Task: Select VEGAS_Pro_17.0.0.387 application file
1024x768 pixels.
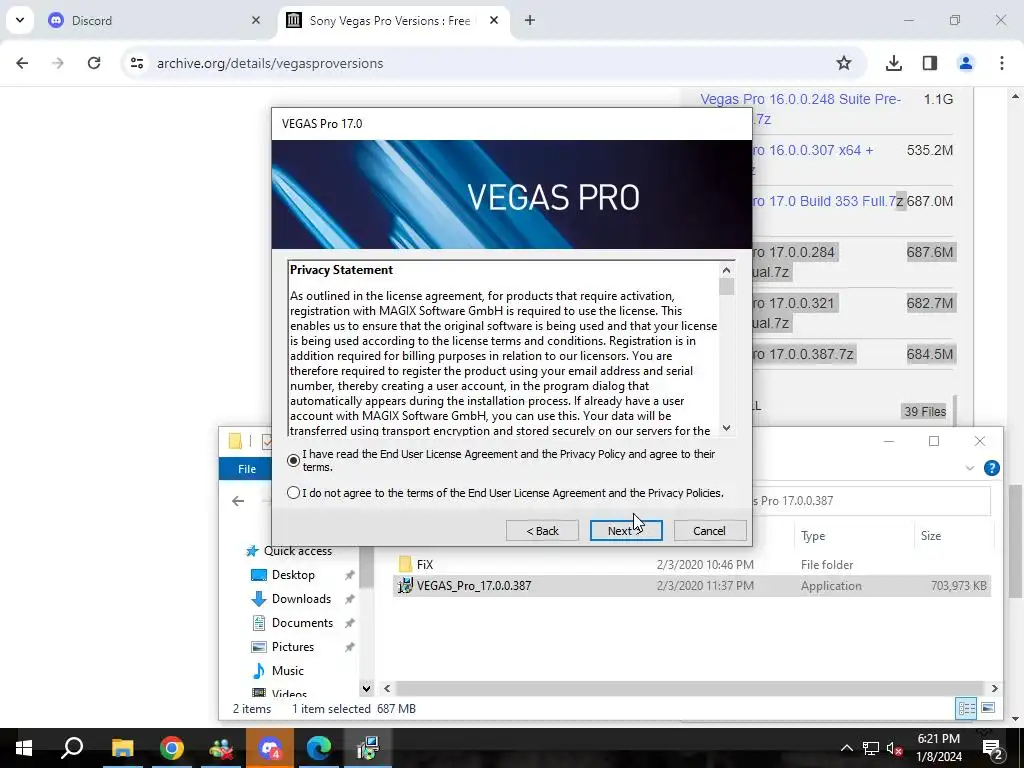Action: [692, 586]
